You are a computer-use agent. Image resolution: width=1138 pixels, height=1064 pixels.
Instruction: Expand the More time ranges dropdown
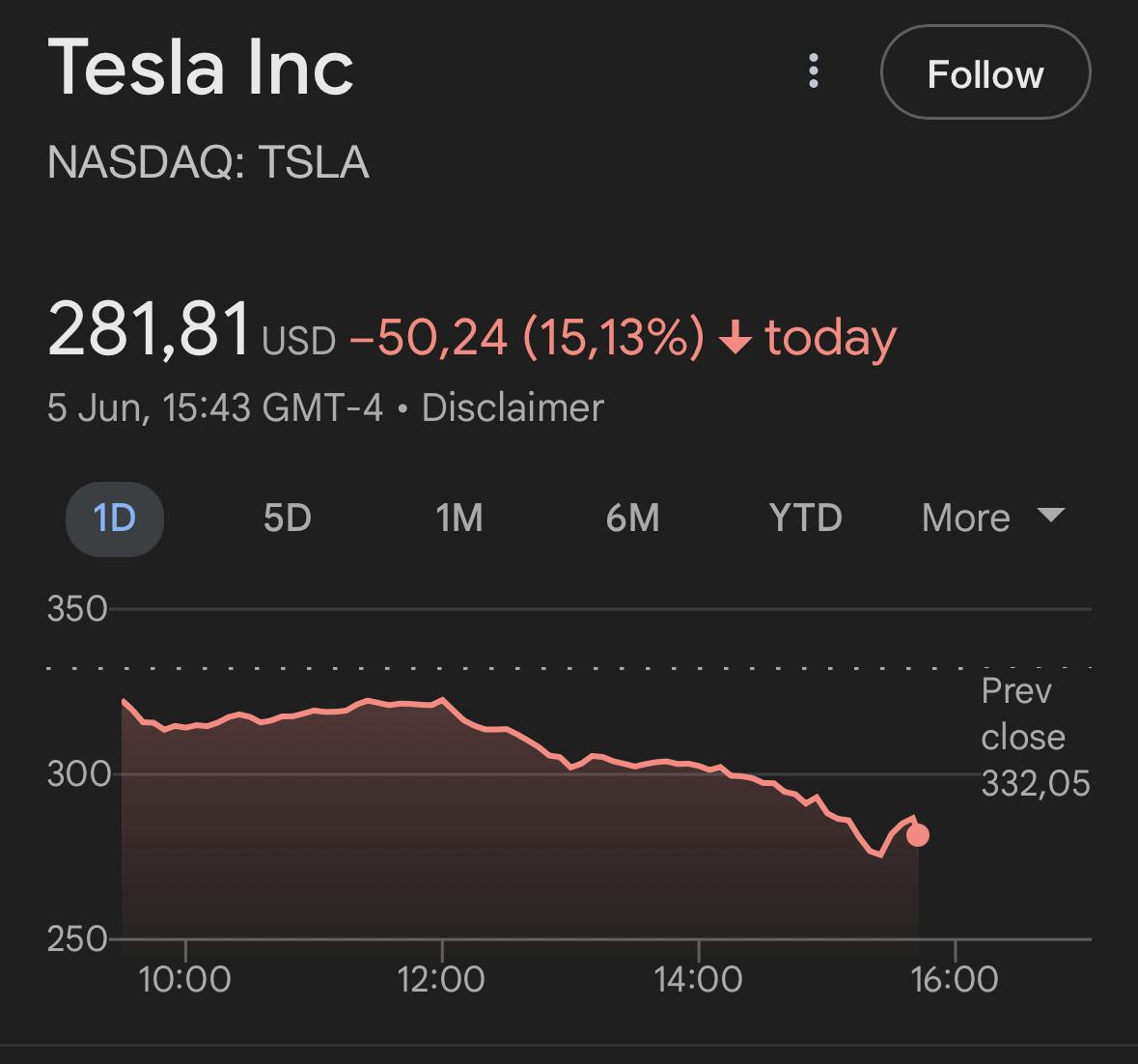pos(967,518)
